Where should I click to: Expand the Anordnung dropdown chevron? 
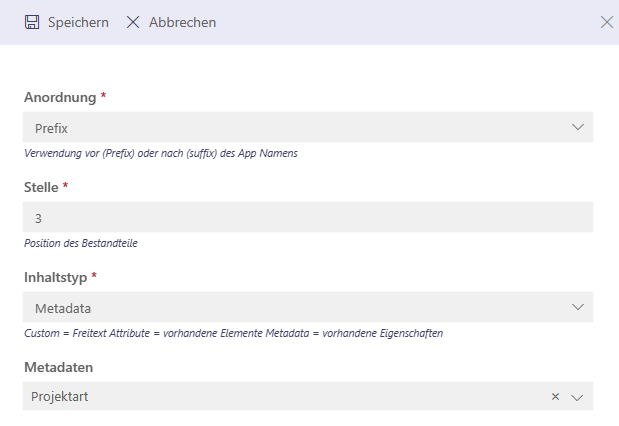click(578, 127)
